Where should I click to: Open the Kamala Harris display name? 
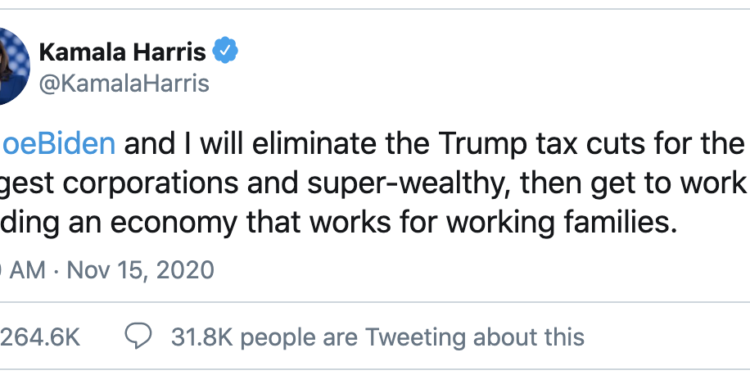click(122, 51)
